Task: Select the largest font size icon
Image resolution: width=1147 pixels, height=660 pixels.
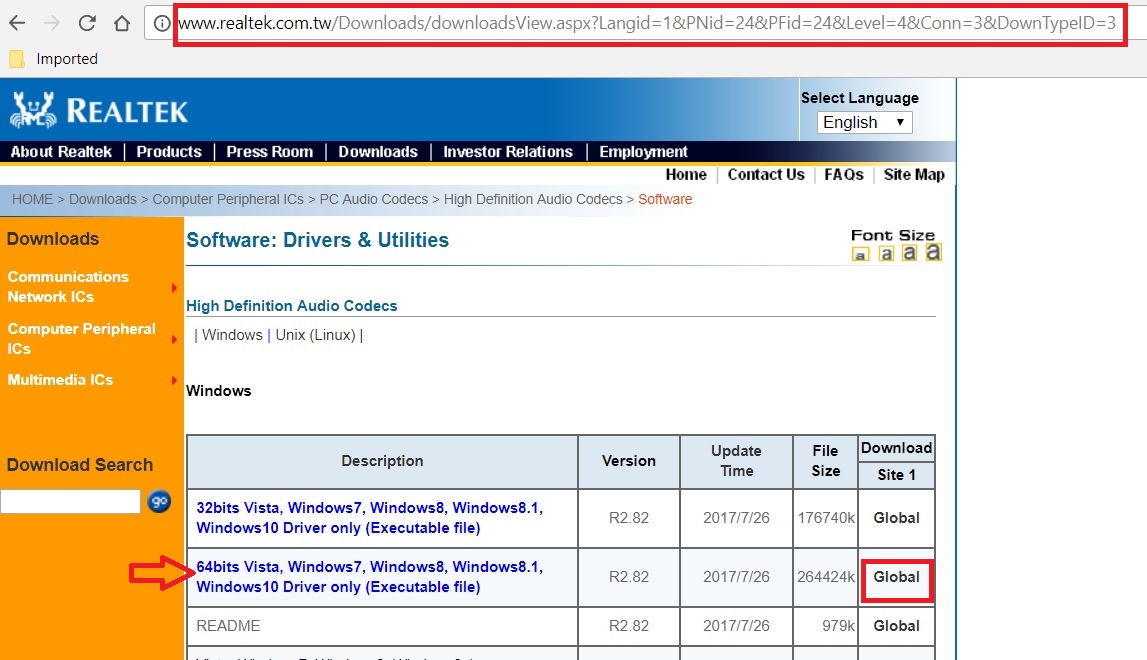Action: coord(933,252)
